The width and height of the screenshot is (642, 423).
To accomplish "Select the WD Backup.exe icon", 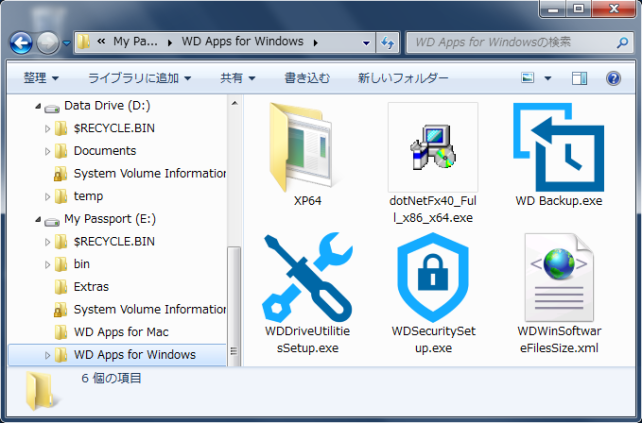I will [x=558, y=147].
